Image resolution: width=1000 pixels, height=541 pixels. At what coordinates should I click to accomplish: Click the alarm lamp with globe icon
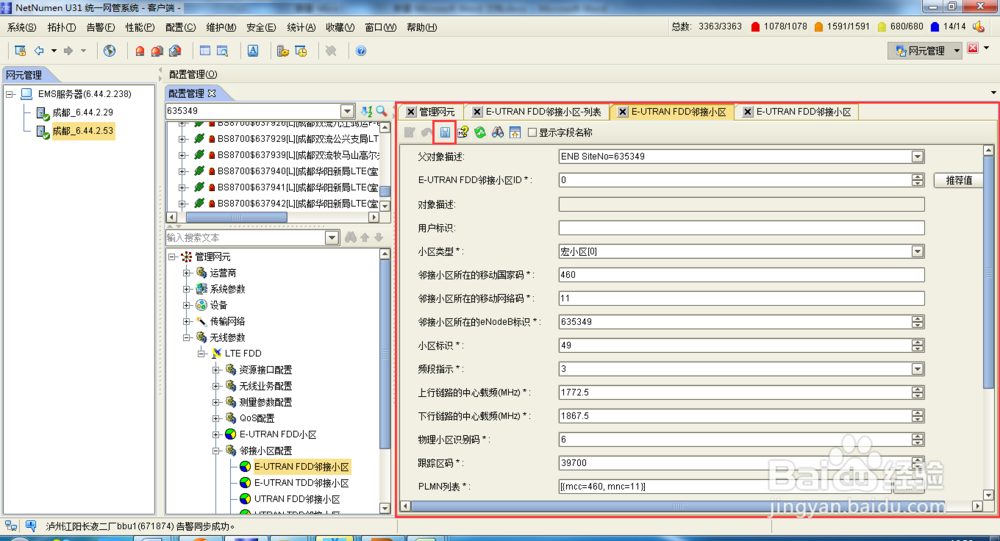(x=175, y=51)
